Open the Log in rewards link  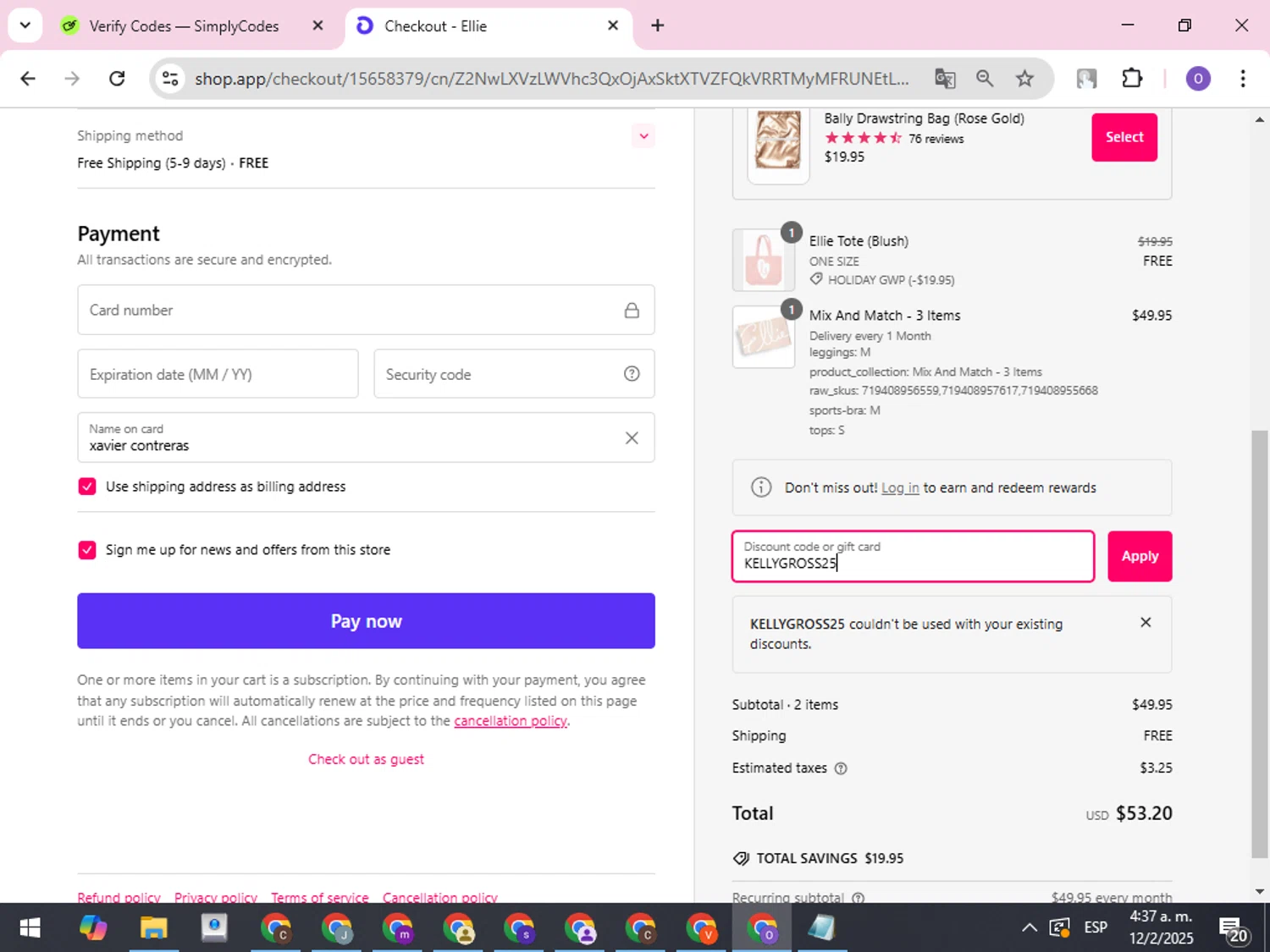(x=900, y=488)
